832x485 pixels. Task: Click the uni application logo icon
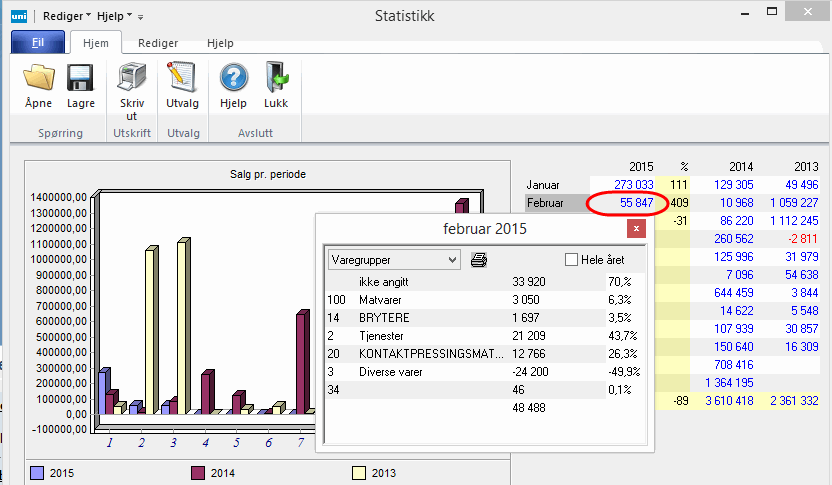18,16
